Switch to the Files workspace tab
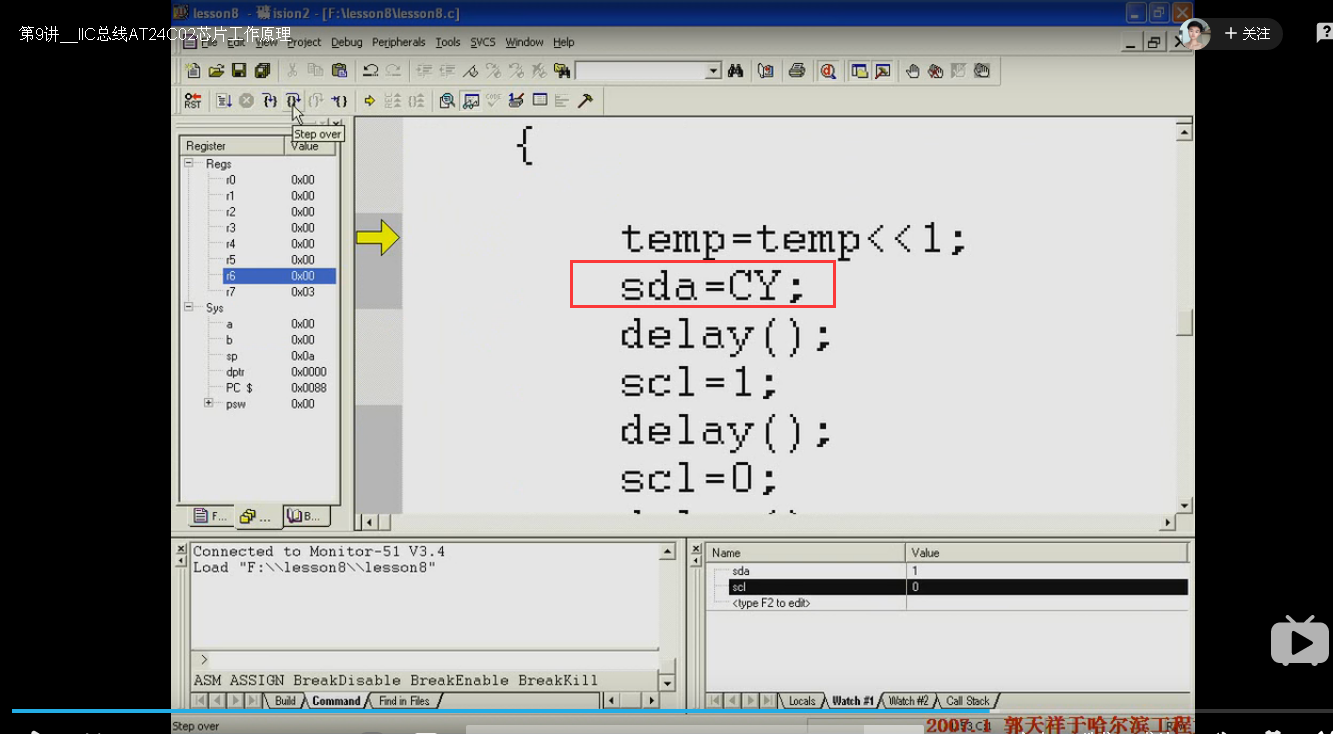Screen dimensions: 1333x734 pos(211,516)
